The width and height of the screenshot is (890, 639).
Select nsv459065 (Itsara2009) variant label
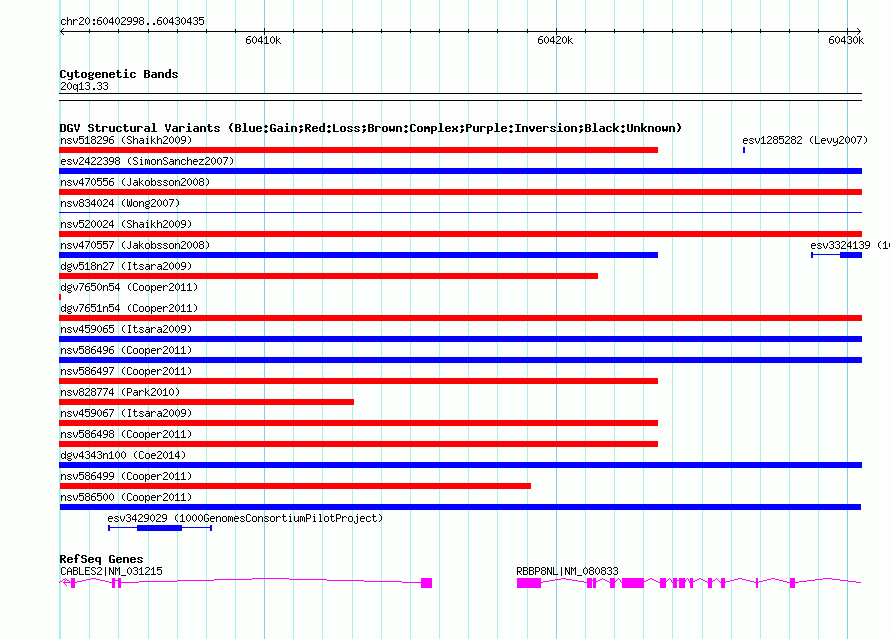pos(126,329)
